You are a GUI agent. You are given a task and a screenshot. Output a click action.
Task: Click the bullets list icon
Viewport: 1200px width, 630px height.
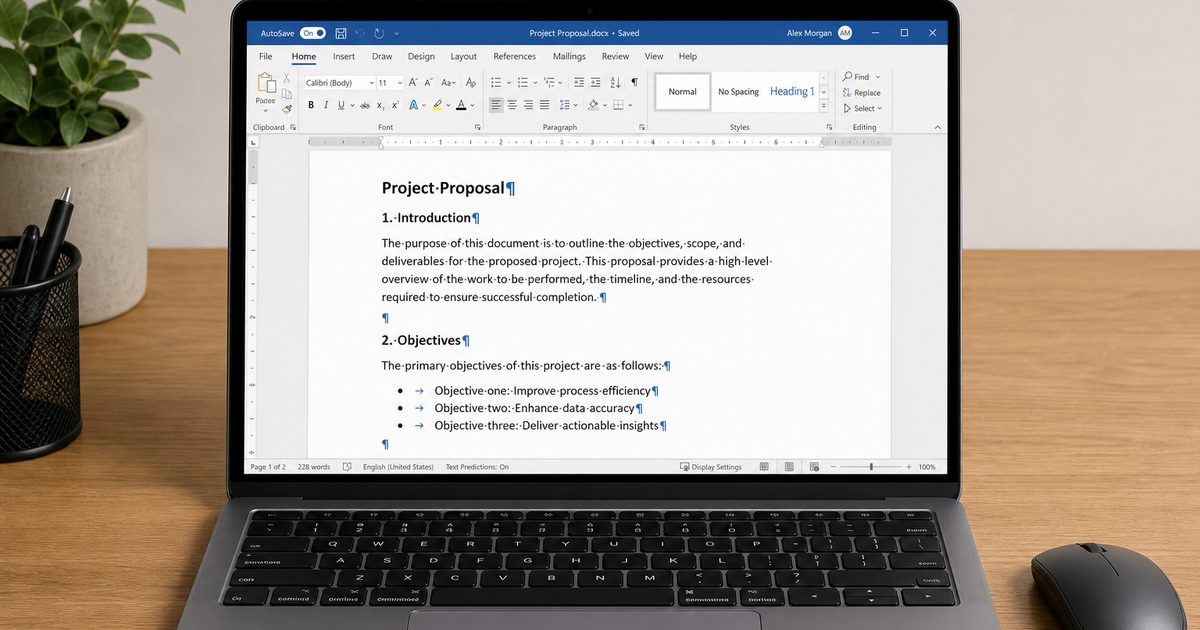pyautogui.click(x=495, y=82)
